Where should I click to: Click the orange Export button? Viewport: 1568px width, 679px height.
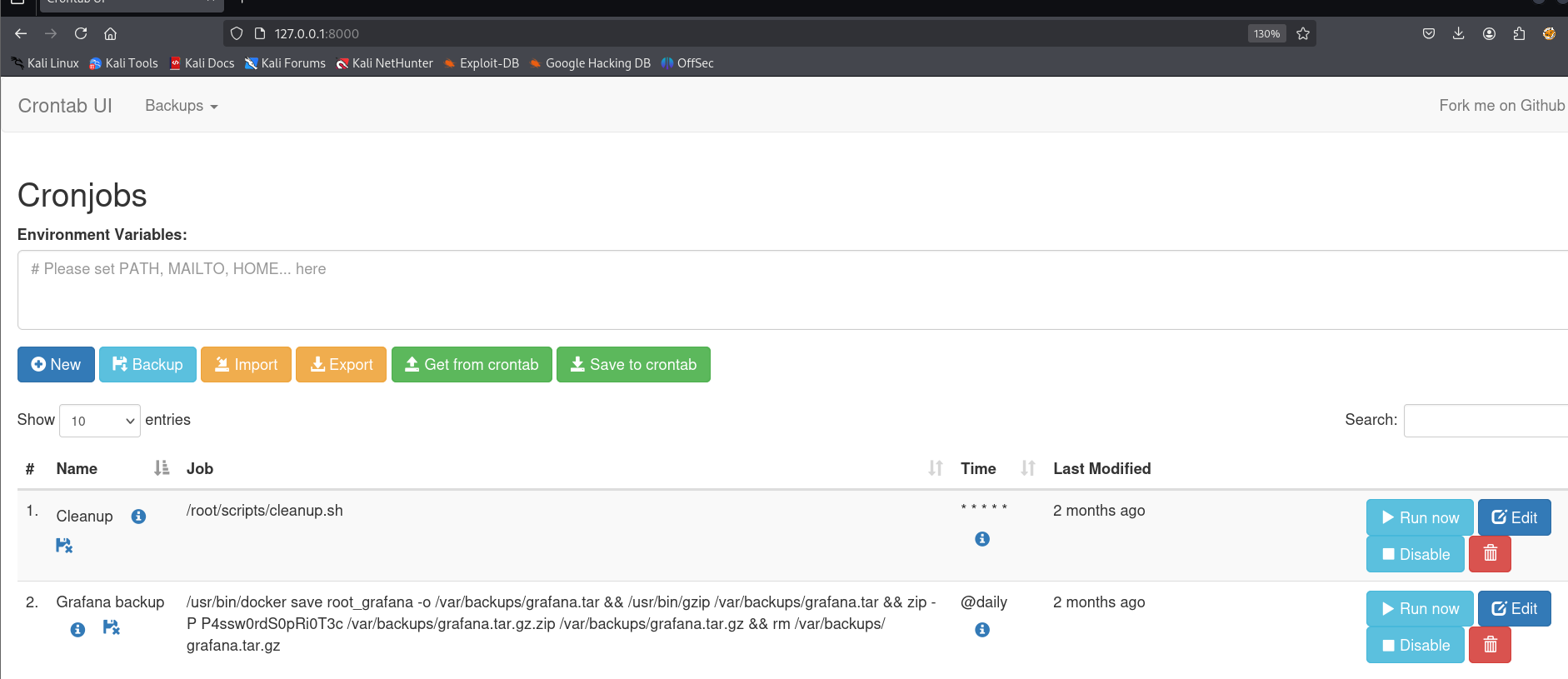click(x=341, y=365)
